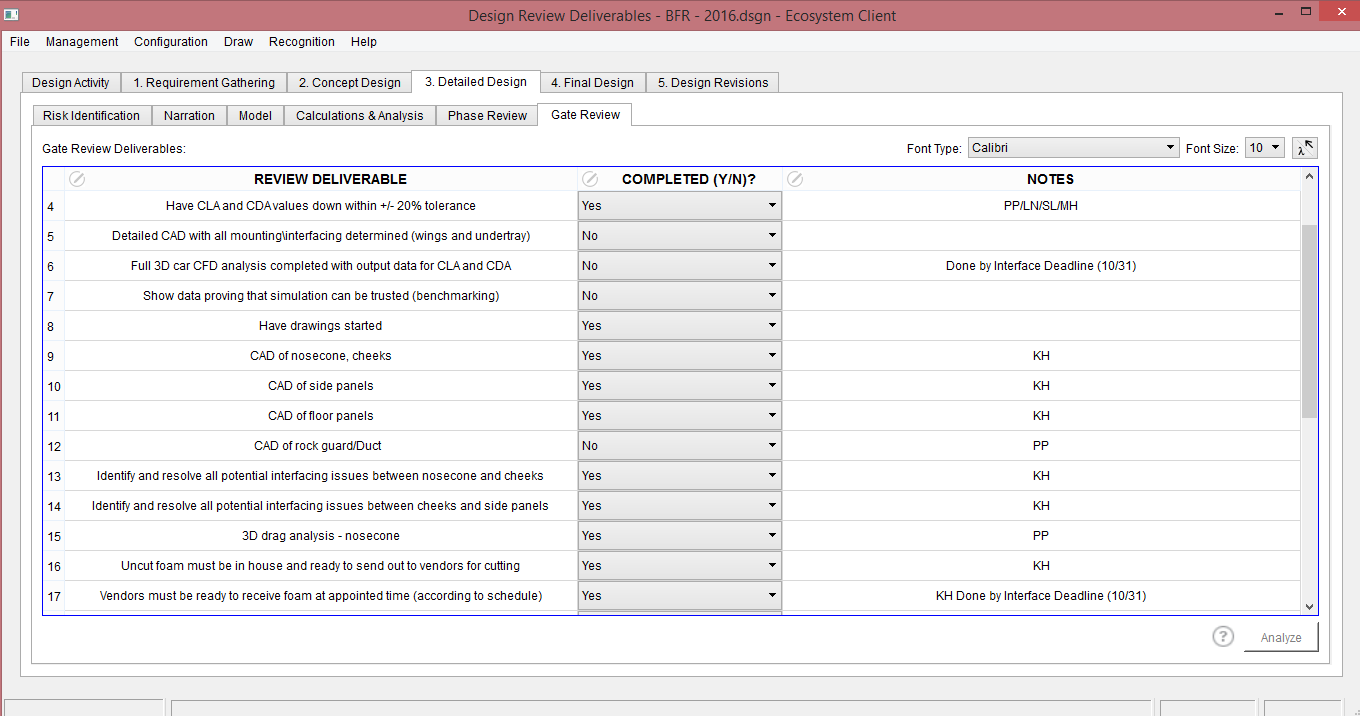Open the Configuration menu
This screenshot has height=716, width=1360.
pos(171,42)
